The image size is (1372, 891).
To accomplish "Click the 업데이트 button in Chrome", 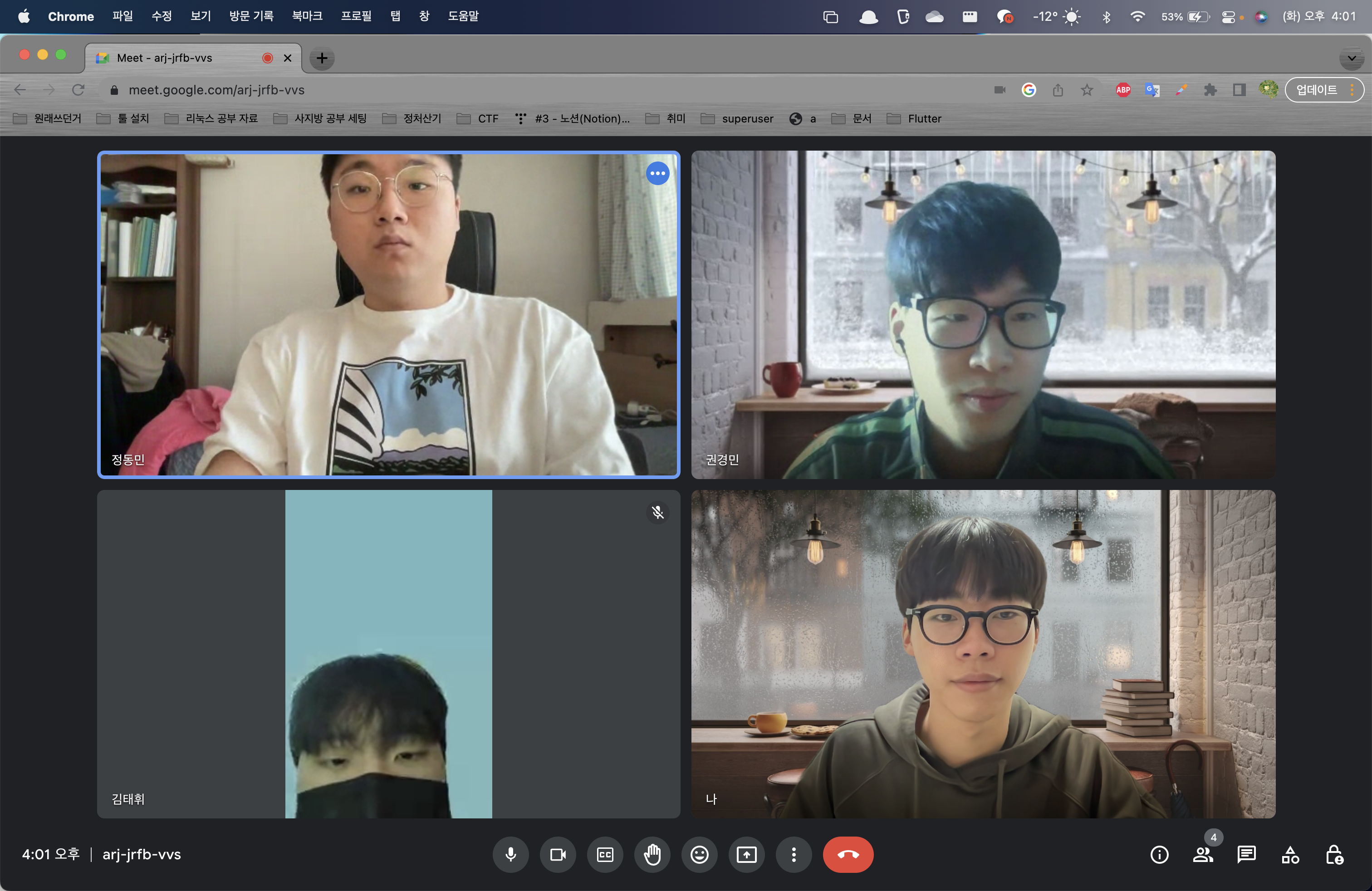I will click(x=1317, y=89).
